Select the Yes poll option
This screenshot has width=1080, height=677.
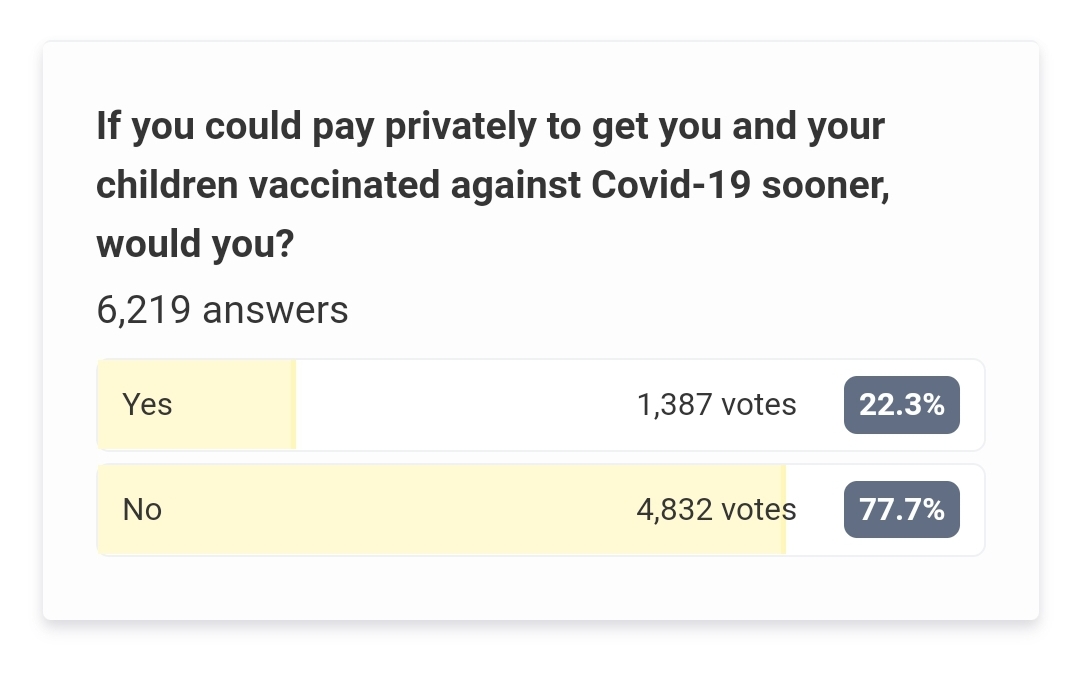(541, 405)
